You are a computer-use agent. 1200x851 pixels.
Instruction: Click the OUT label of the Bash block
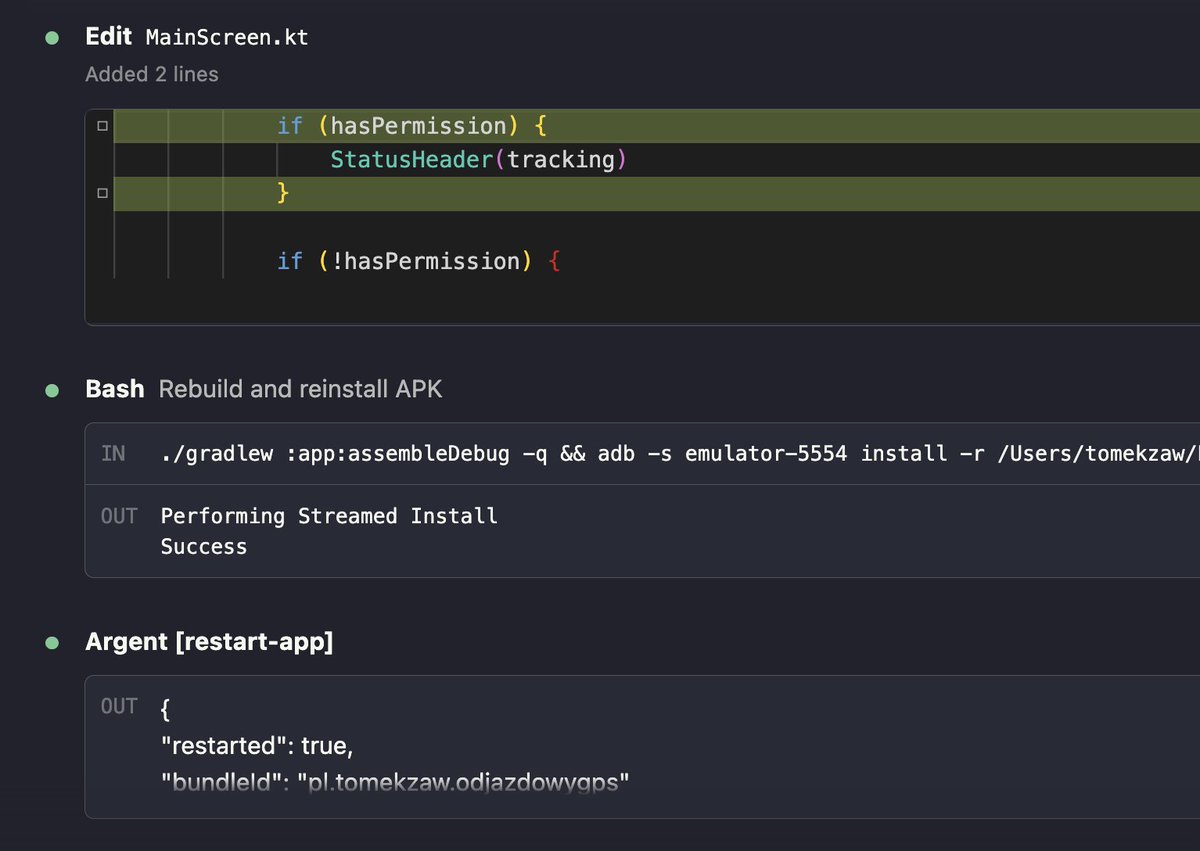119,516
